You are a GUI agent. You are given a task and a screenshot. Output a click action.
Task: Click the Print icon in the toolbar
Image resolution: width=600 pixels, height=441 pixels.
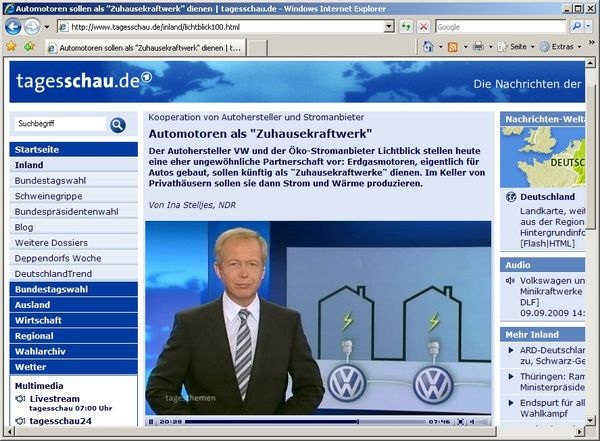coord(479,47)
